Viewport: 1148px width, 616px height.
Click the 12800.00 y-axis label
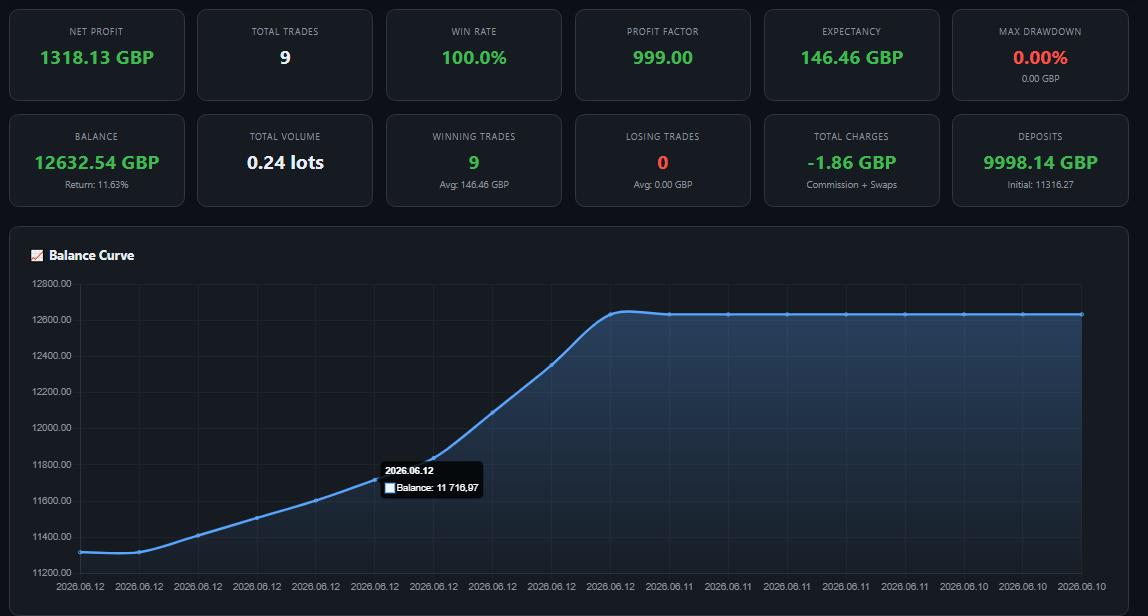[51, 284]
